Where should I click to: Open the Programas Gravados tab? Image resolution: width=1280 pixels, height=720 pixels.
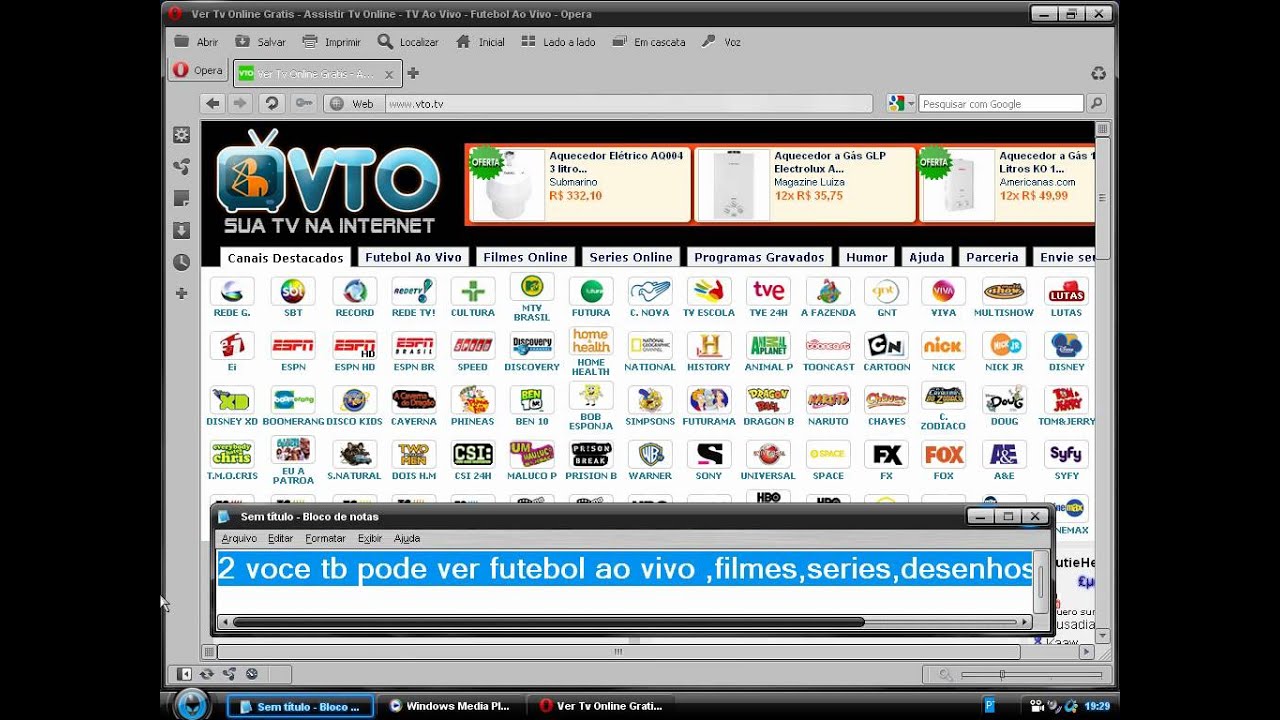click(759, 257)
